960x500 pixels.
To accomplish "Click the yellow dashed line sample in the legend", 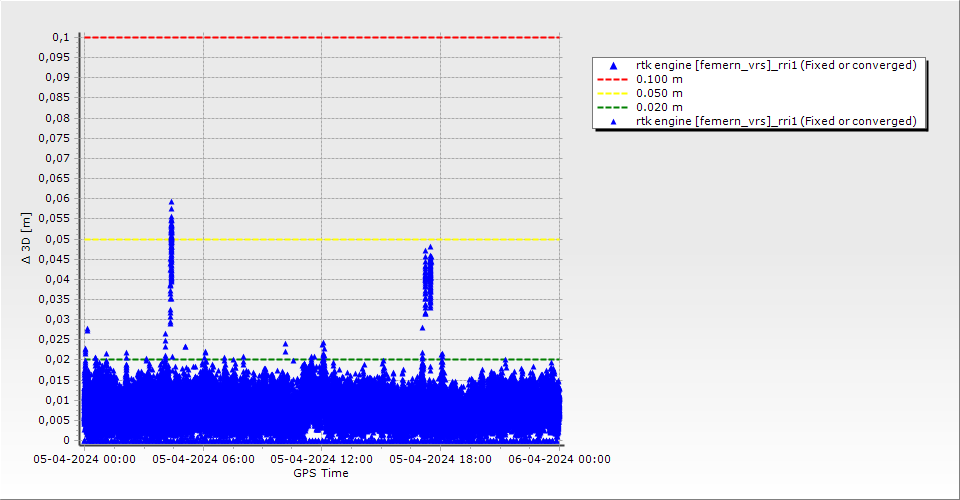I will [613, 93].
